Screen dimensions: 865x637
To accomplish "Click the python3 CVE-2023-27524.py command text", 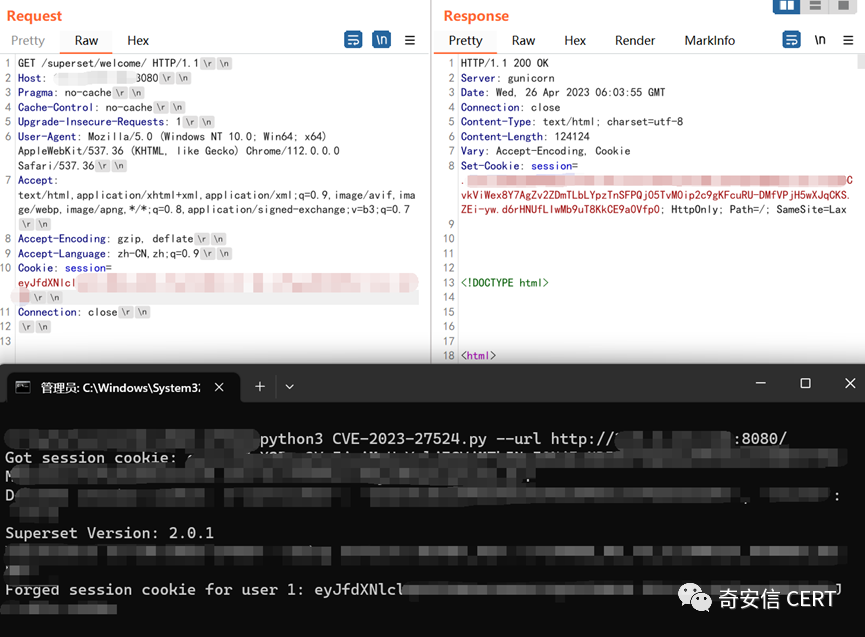I will [373, 439].
